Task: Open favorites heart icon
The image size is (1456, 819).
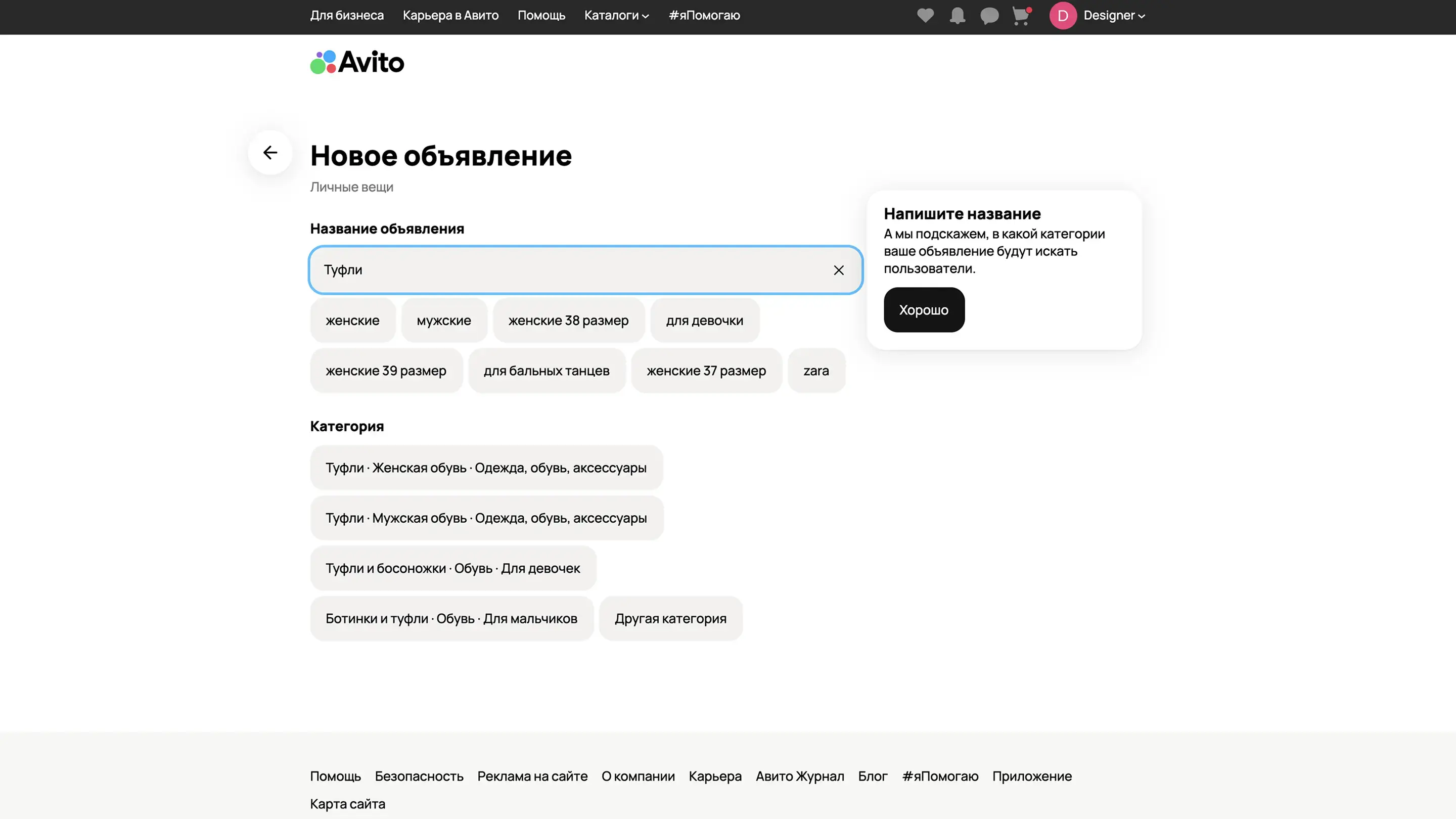Action: point(925,15)
